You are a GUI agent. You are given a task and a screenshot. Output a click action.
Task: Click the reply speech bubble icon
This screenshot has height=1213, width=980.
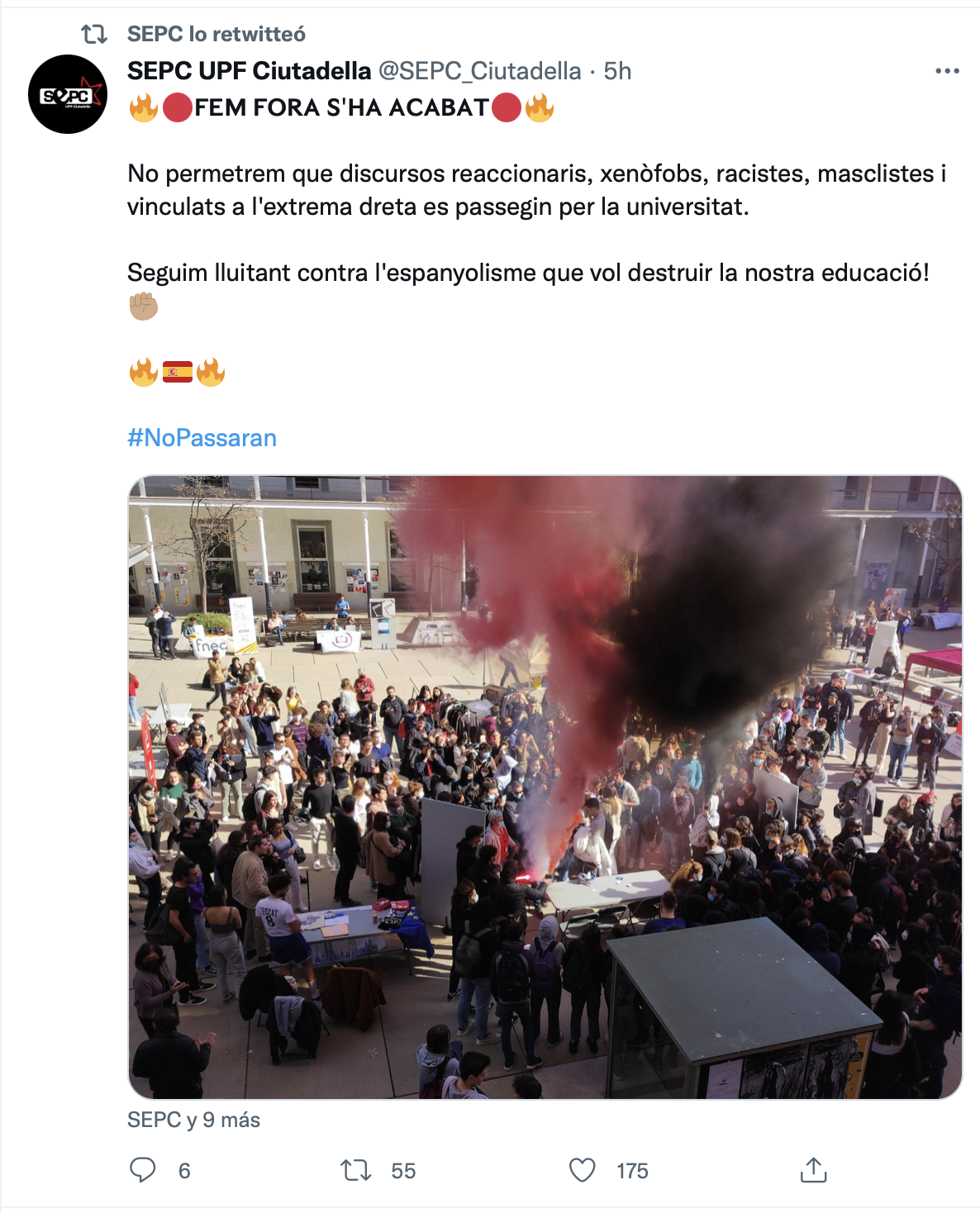coord(143,1170)
